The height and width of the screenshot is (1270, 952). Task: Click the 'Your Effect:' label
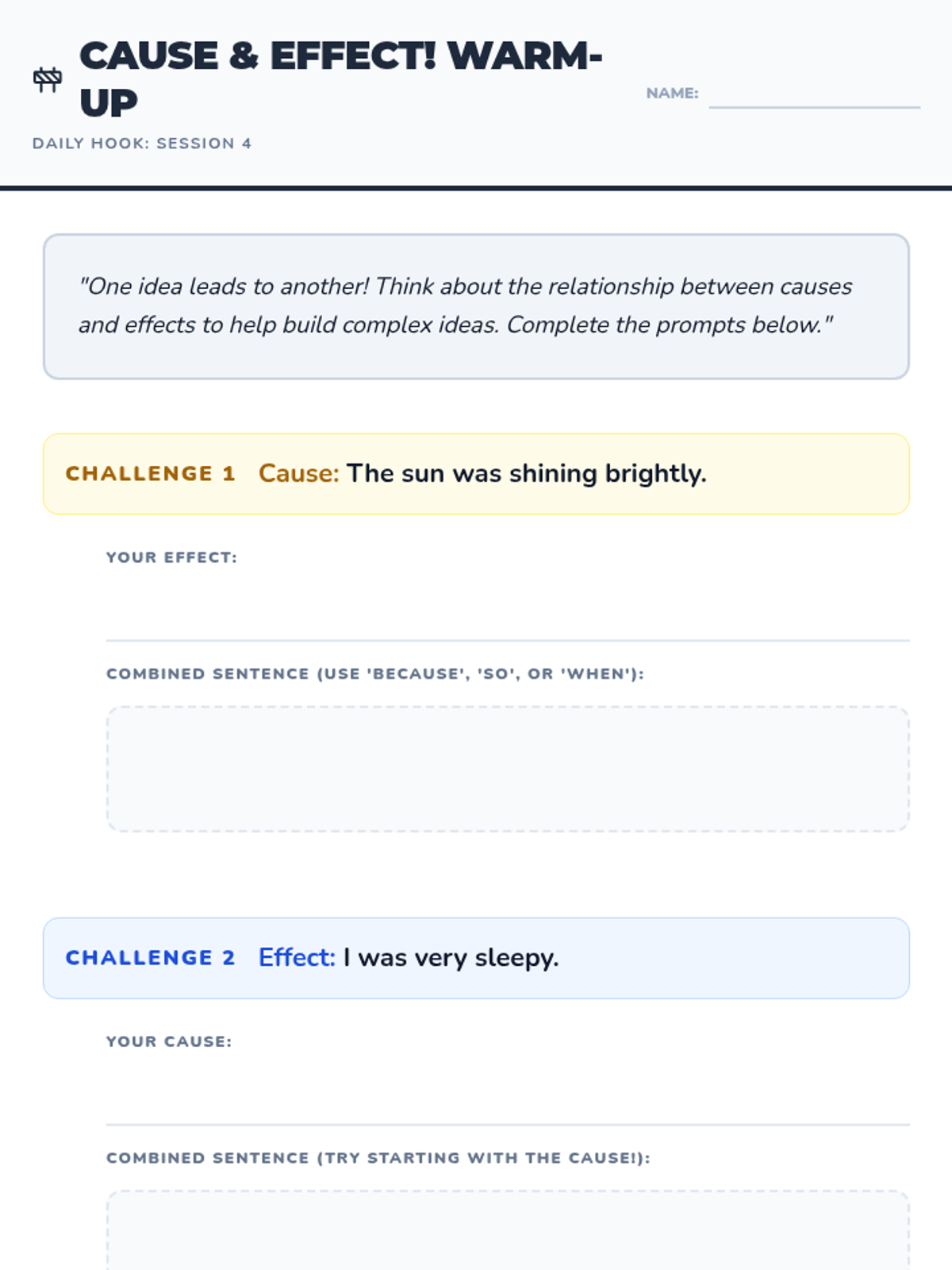coord(171,557)
